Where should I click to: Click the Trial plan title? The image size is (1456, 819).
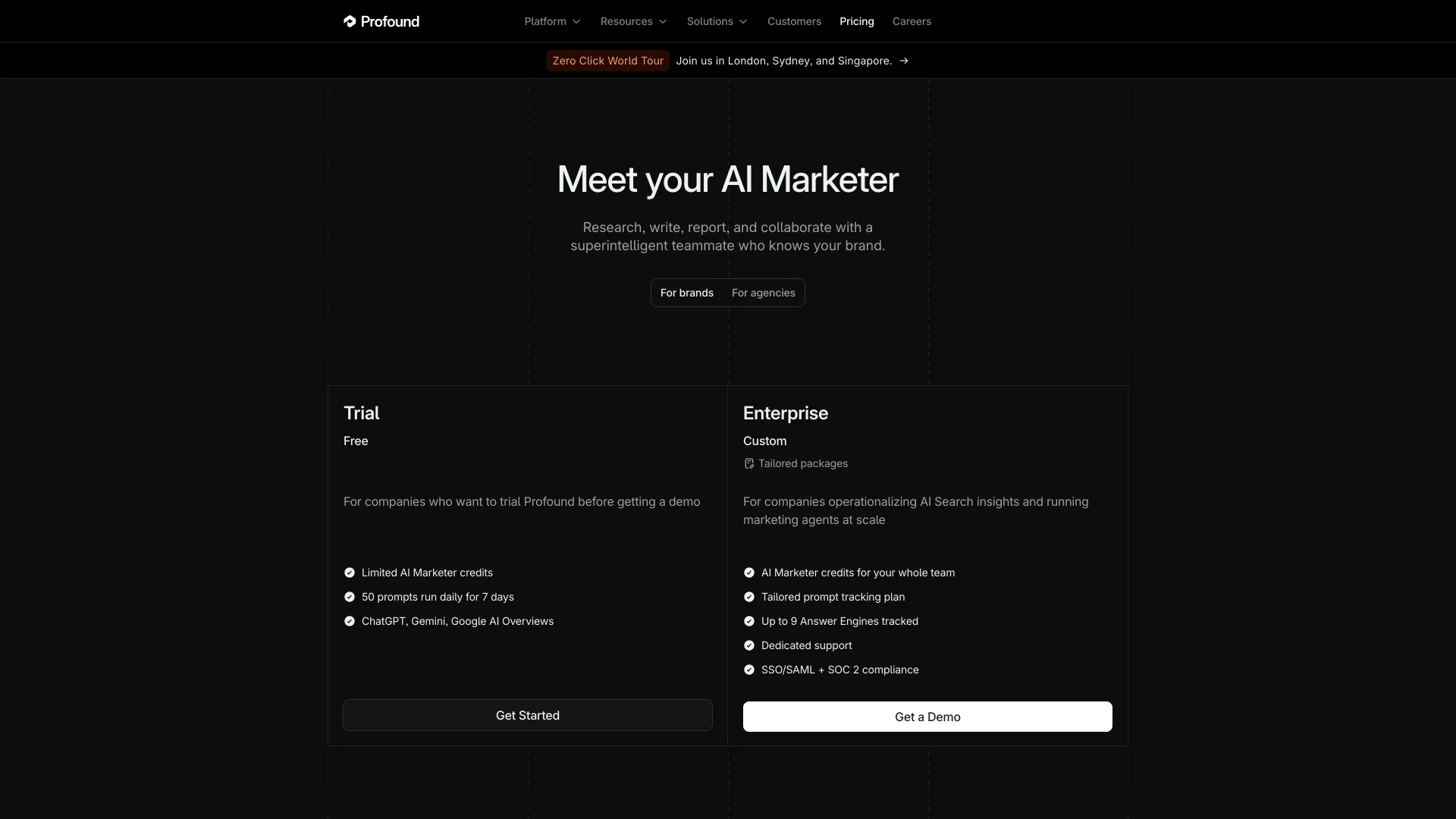(361, 413)
